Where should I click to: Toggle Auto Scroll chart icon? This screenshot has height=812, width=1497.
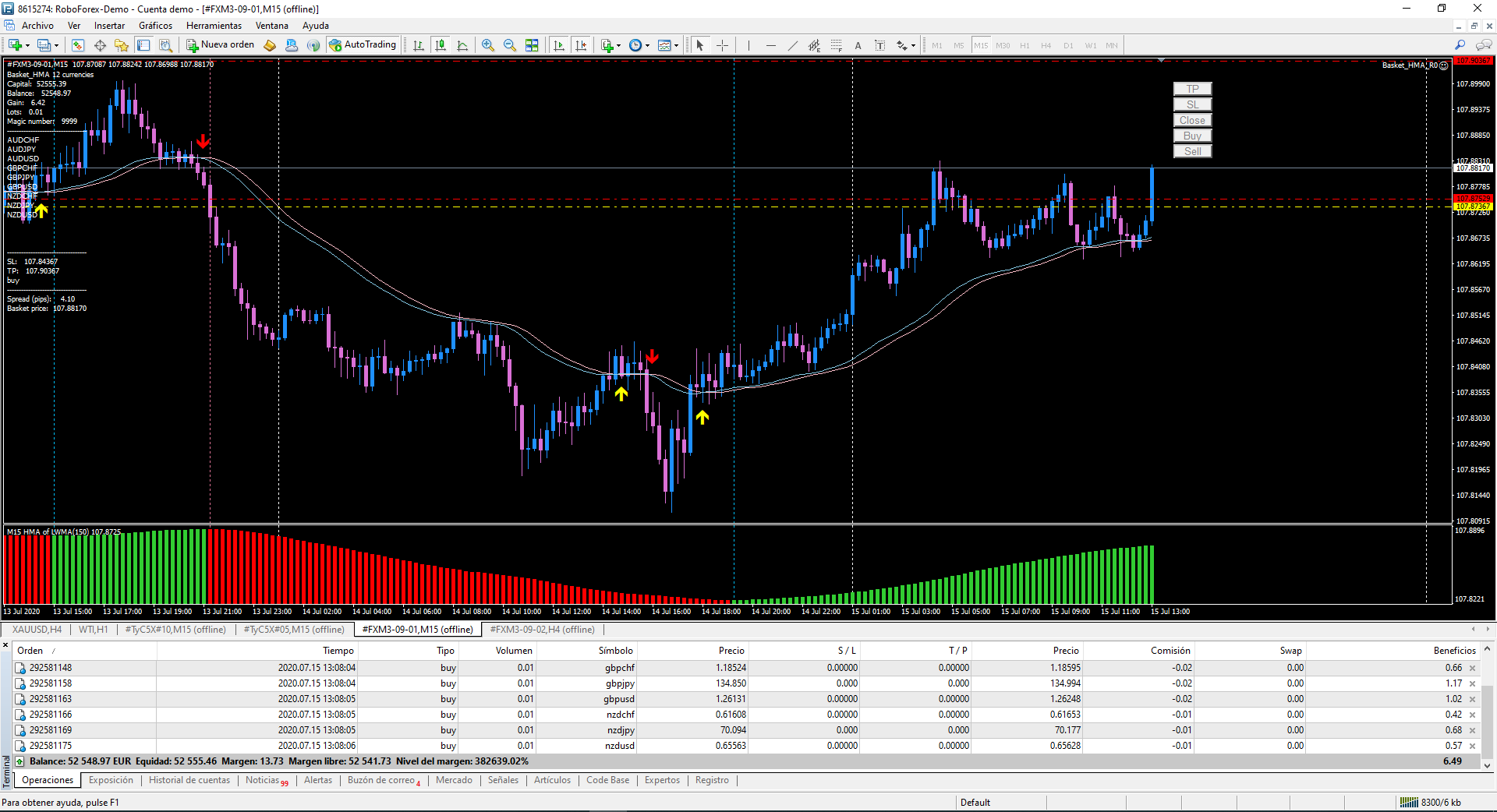[558, 45]
